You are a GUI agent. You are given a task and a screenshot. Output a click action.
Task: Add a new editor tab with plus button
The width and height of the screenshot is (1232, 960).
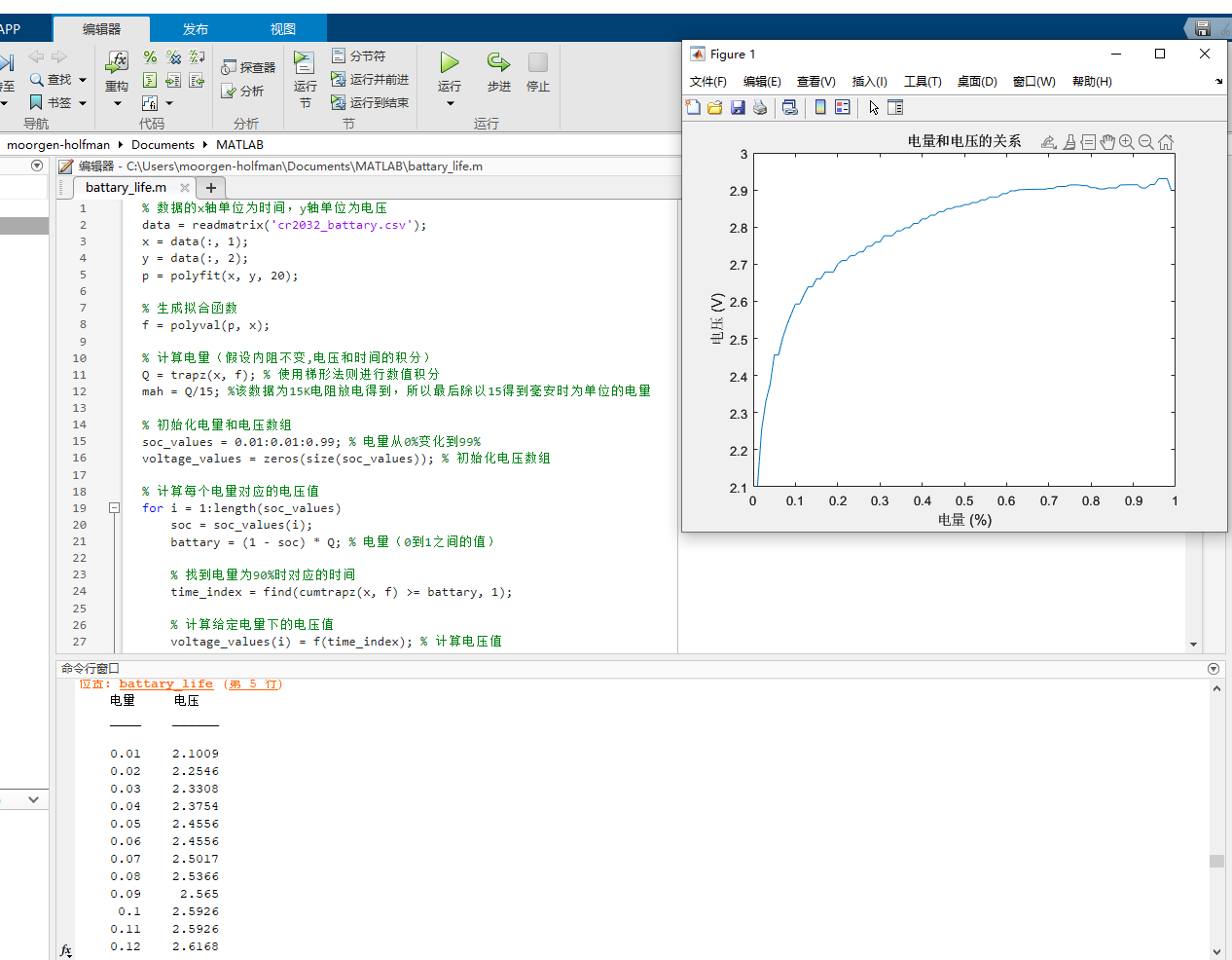click(211, 187)
